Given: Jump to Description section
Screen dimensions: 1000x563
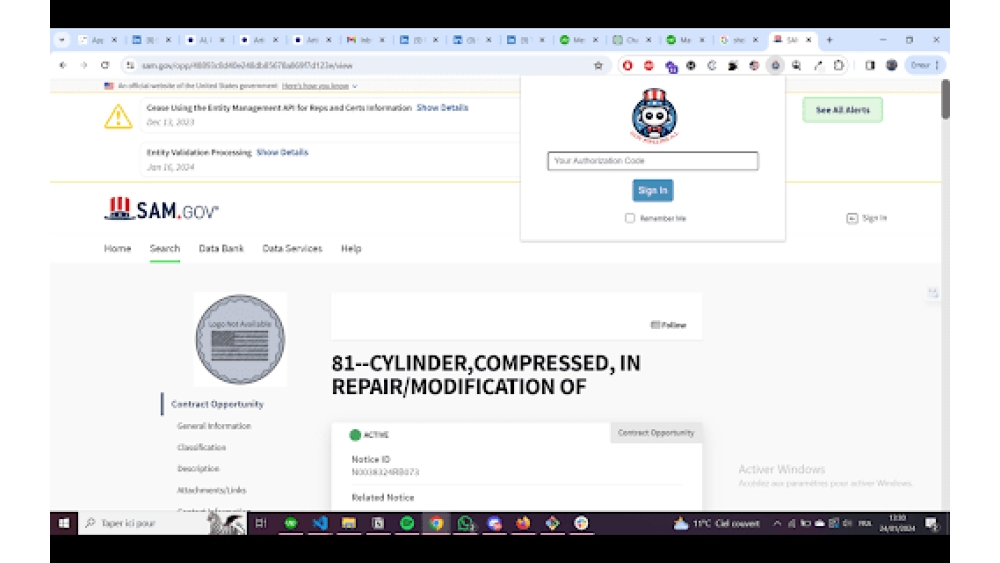Looking at the screenshot, I should (x=198, y=469).
